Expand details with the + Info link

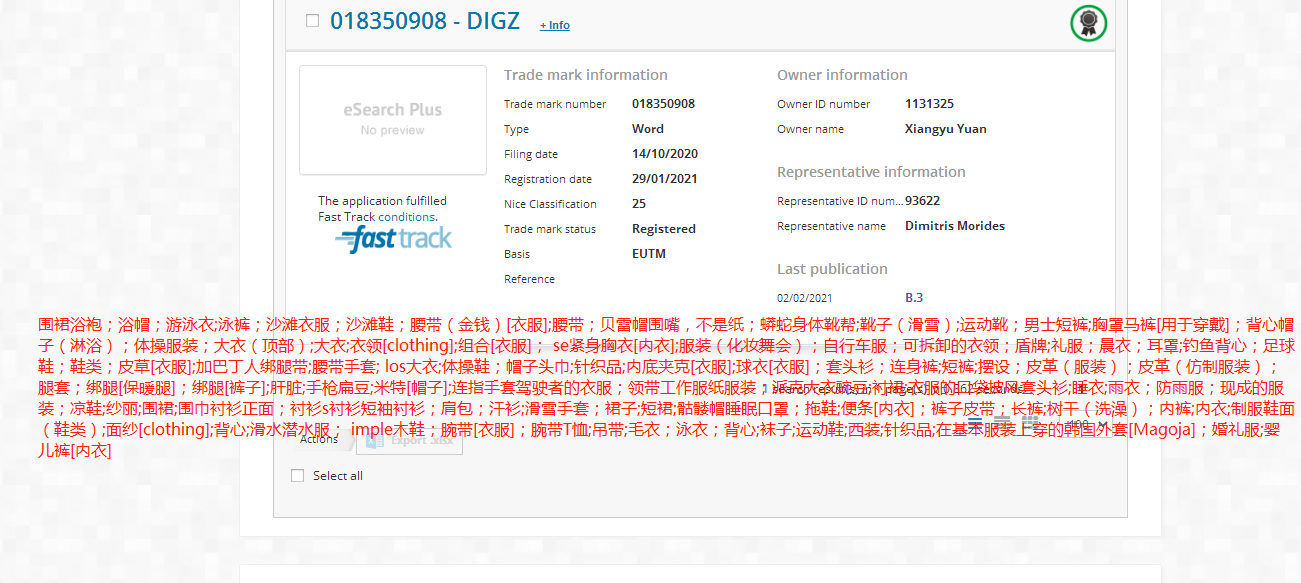(554, 25)
